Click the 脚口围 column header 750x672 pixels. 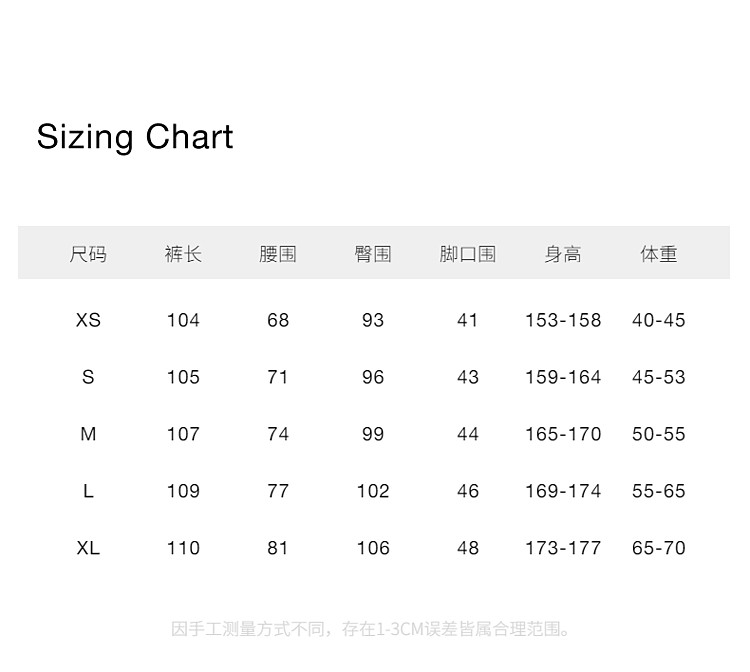click(x=468, y=254)
